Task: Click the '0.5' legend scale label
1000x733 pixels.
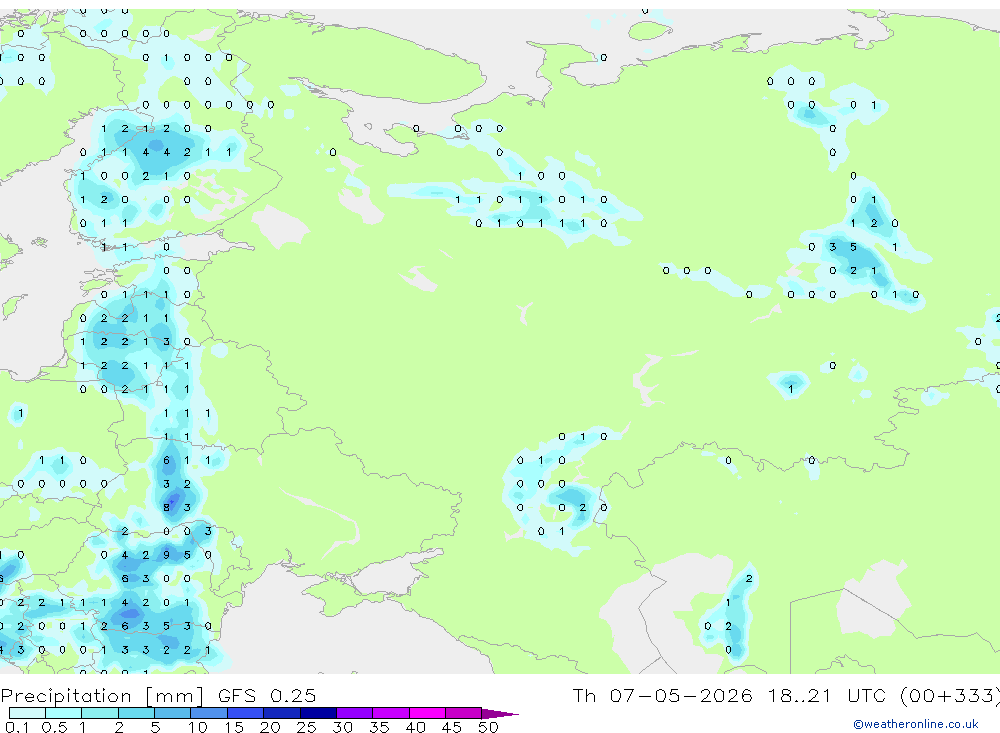Action: [54, 727]
